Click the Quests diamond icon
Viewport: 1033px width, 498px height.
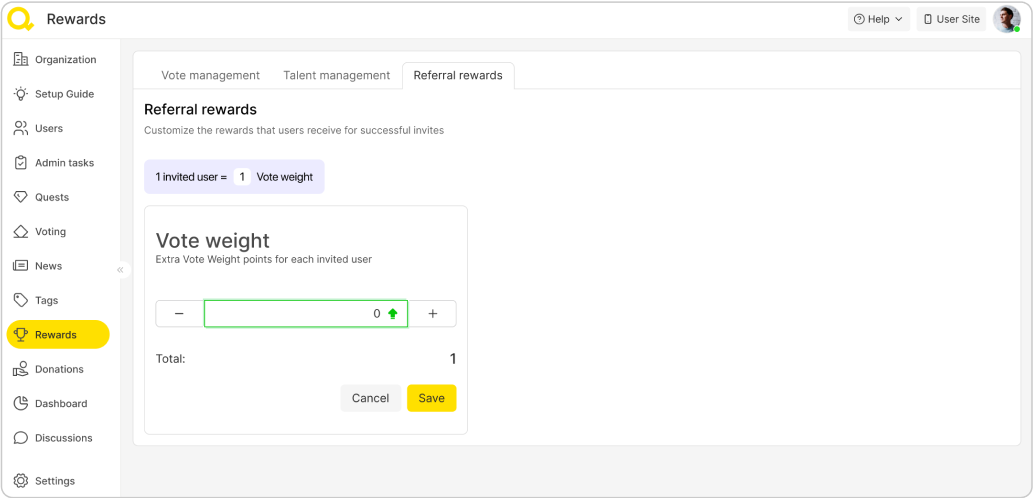20,197
